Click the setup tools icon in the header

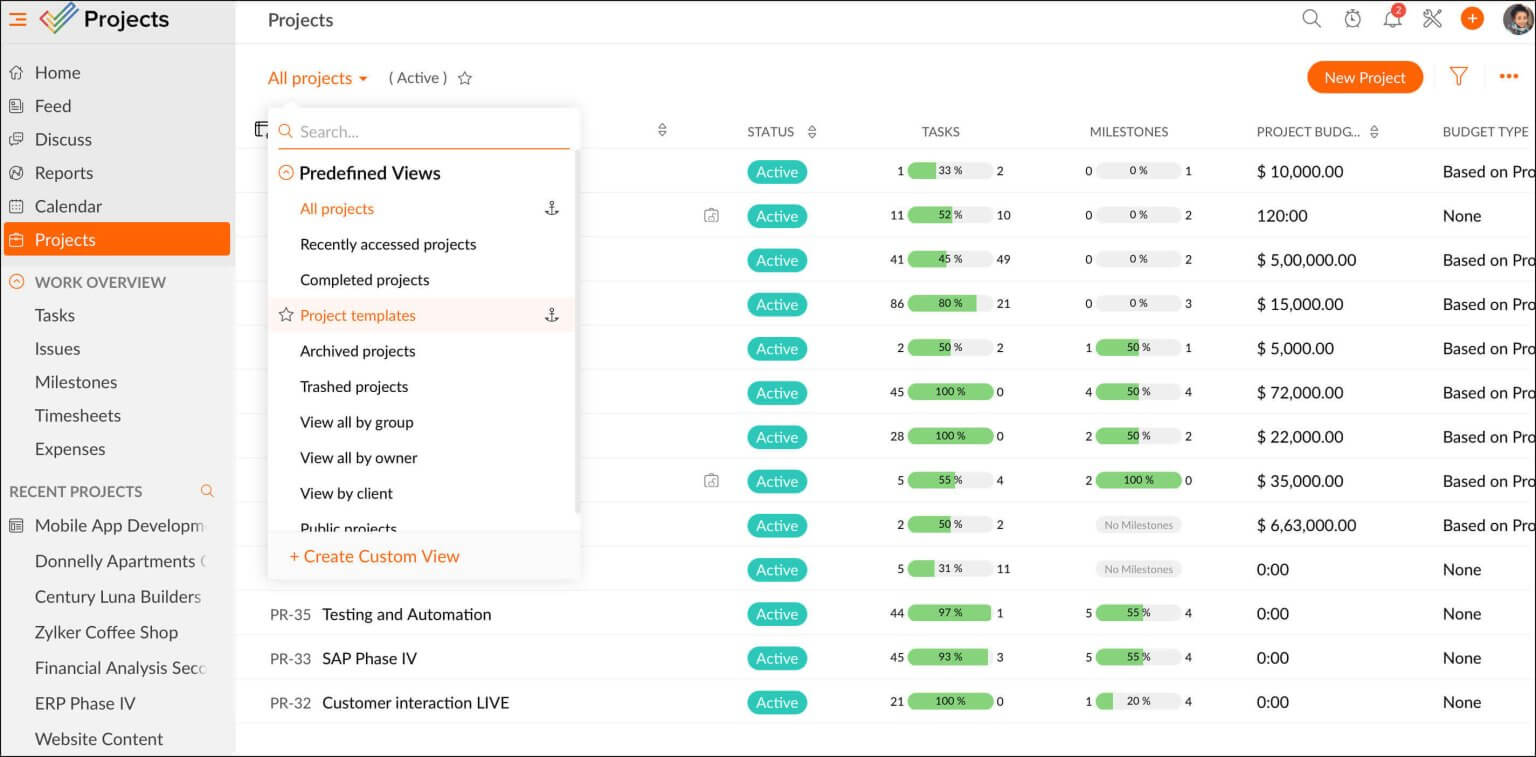[1432, 18]
